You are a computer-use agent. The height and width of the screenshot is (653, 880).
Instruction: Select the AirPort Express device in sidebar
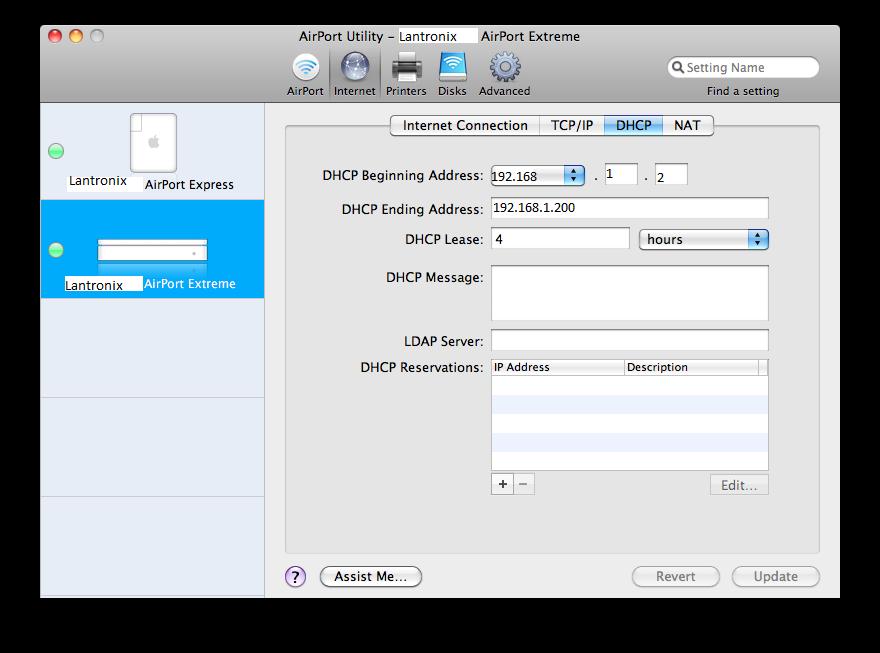pos(152,150)
